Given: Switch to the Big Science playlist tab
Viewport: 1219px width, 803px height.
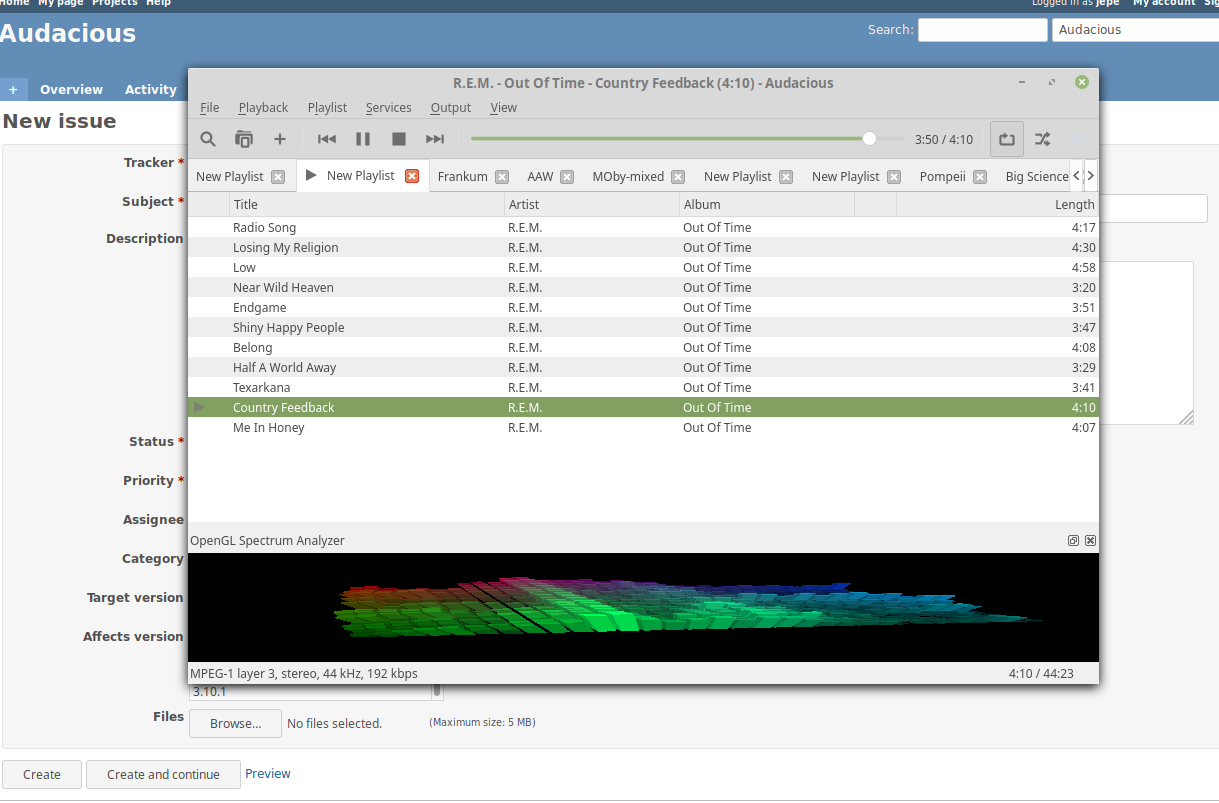Looking at the screenshot, I should [1037, 177].
